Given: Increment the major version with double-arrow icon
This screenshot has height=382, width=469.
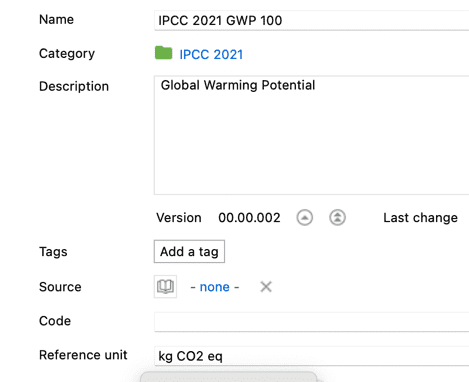Looking at the screenshot, I should point(337,218).
